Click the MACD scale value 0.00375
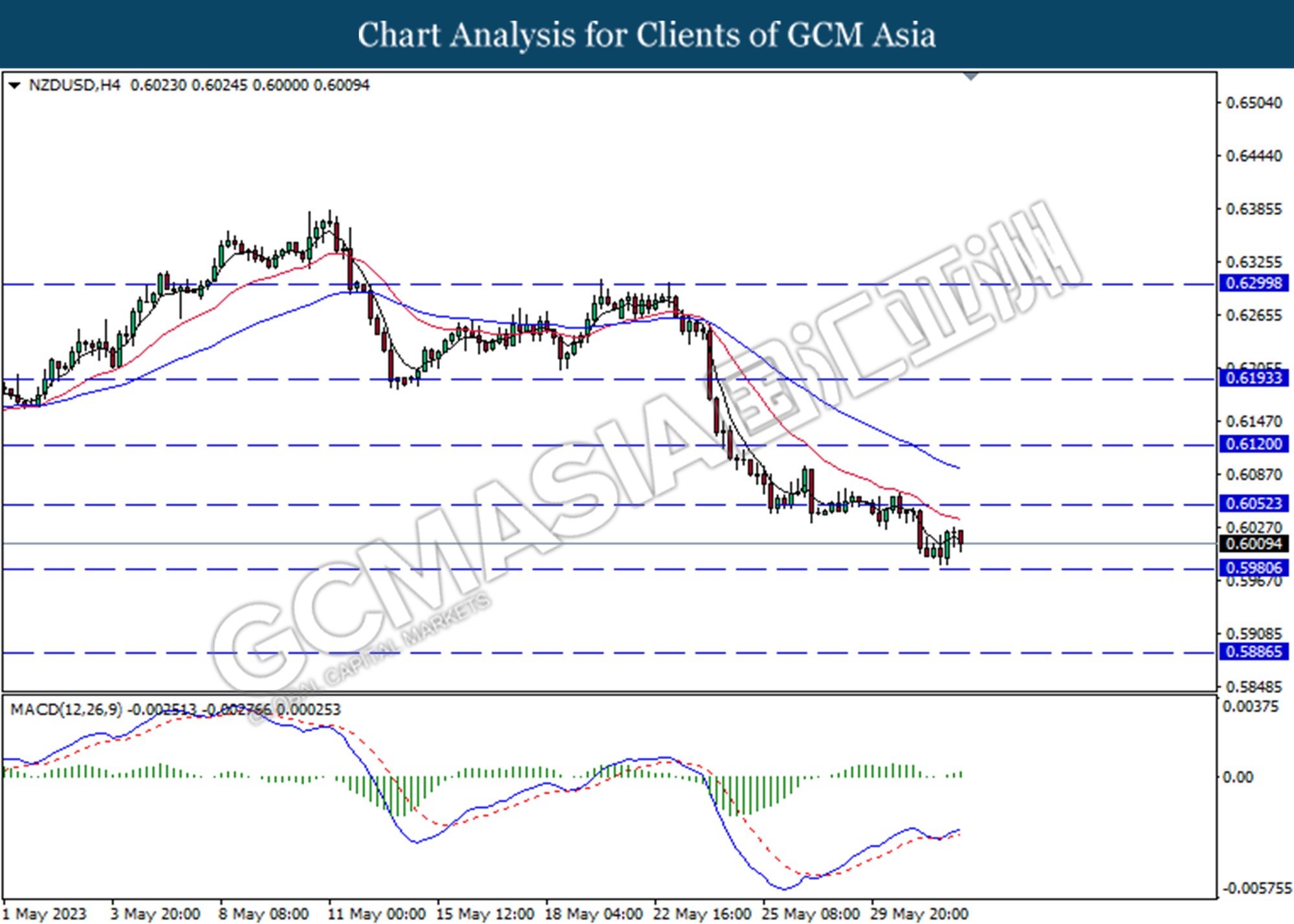 tap(1251, 707)
